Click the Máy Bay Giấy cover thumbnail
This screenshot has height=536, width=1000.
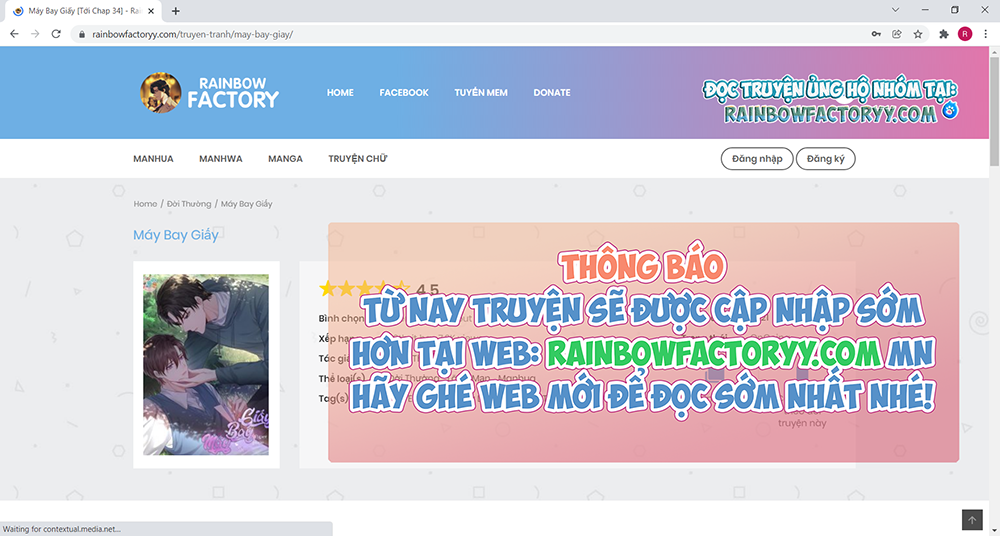click(205, 365)
